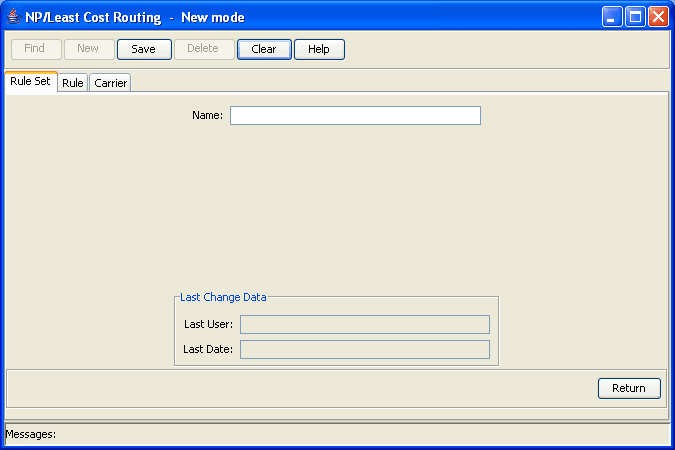
Task: Click the 'Last Change Data' group label
Action: click(223, 297)
